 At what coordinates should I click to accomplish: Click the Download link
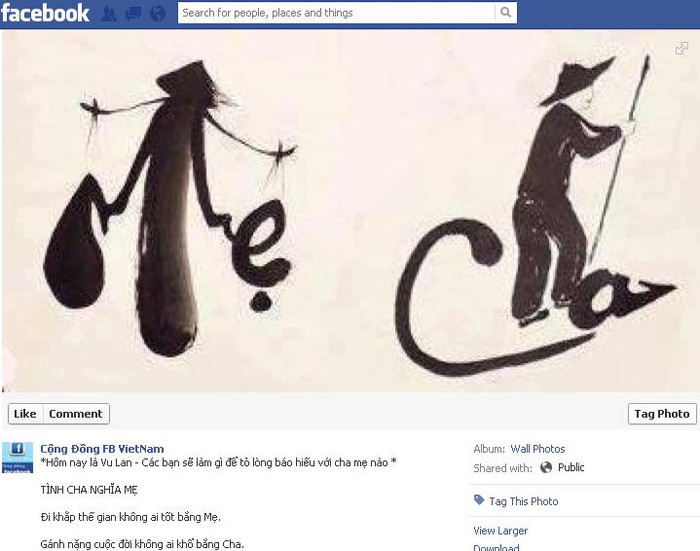496,547
